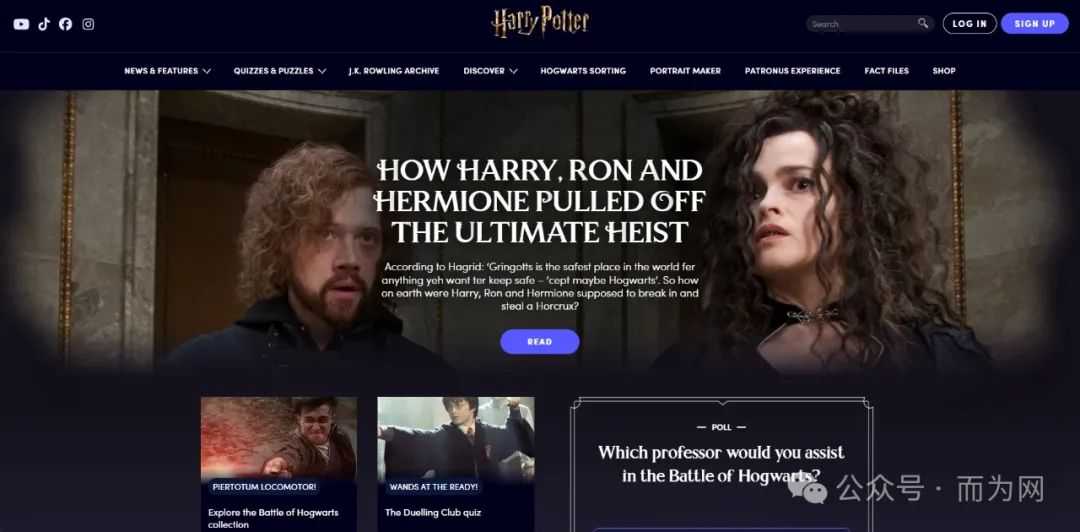This screenshot has width=1080, height=532.
Task: Open the Fact Files page
Action: pos(886,71)
